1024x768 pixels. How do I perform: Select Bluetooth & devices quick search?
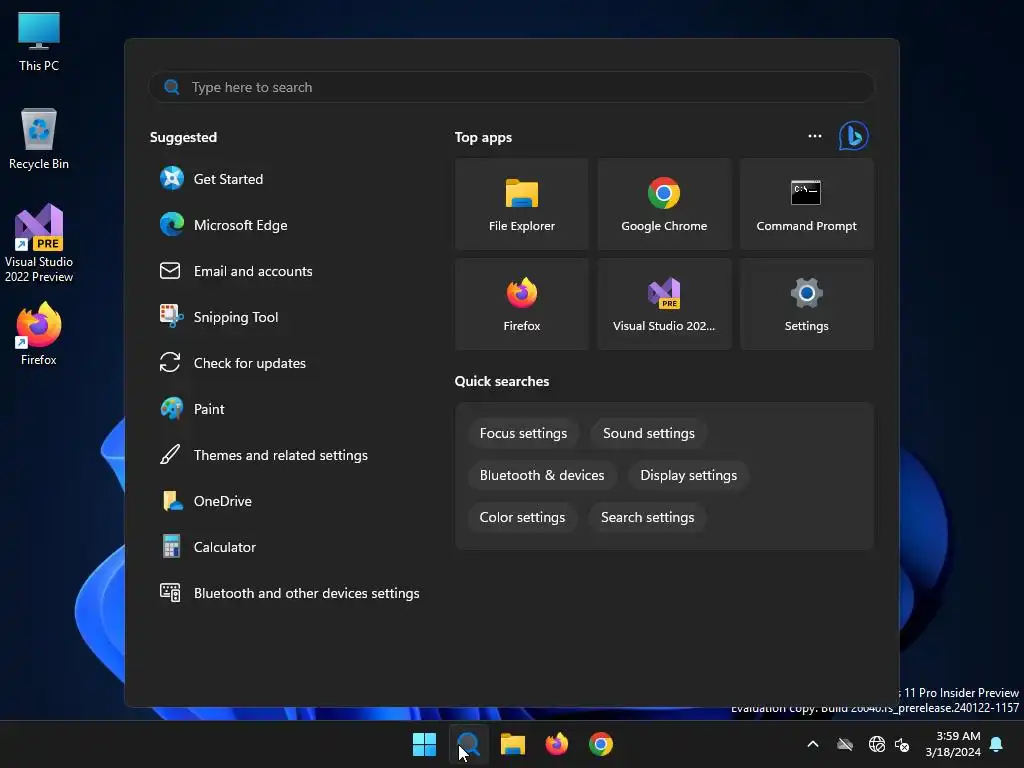pos(542,475)
